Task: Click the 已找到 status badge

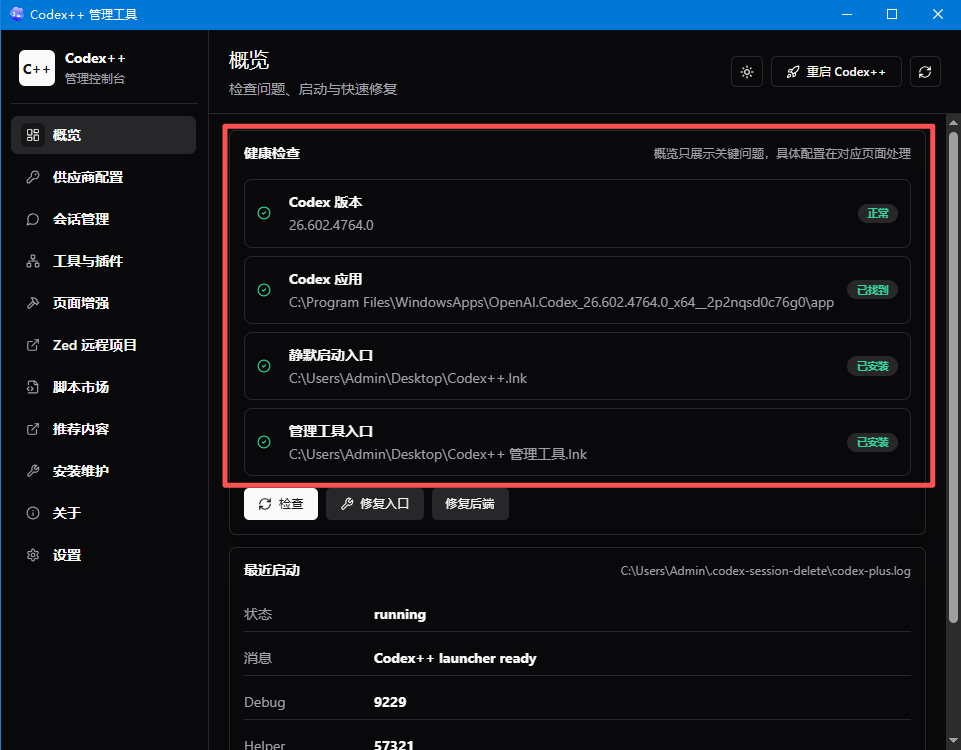Action: tap(873, 290)
